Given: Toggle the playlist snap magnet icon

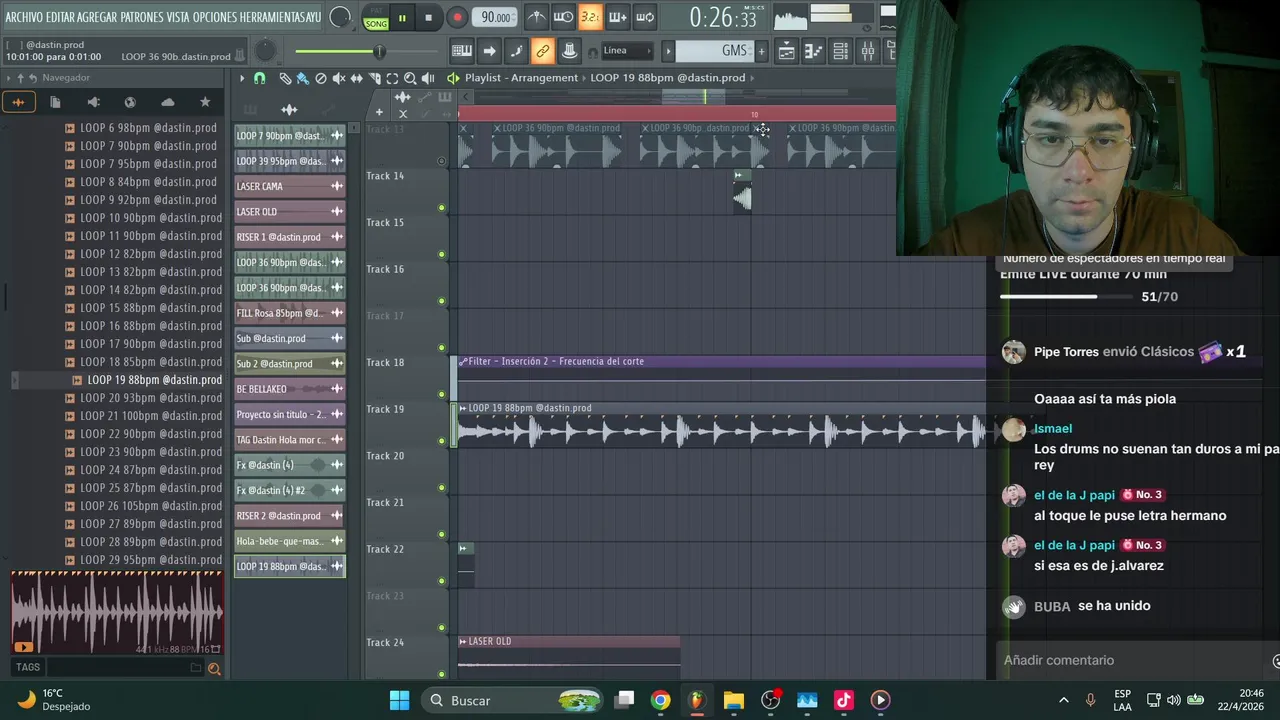Looking at the screenshot, I should (260, 78).
